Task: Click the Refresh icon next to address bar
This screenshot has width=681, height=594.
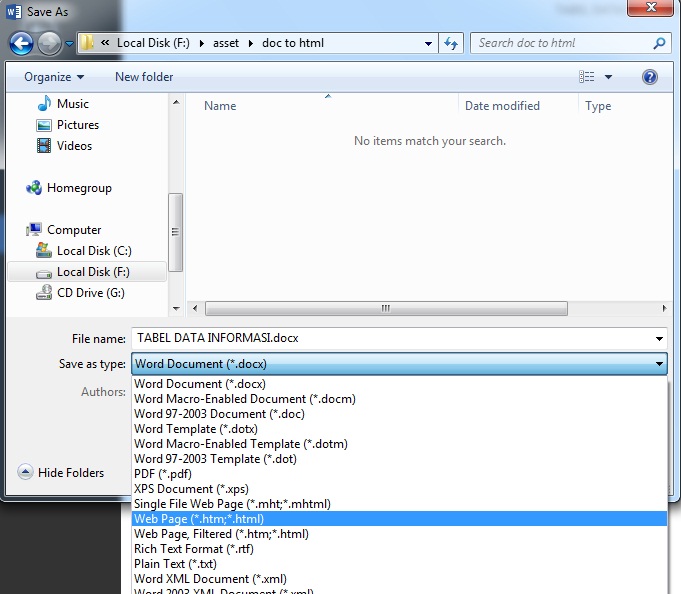Action: click(451, 43)
